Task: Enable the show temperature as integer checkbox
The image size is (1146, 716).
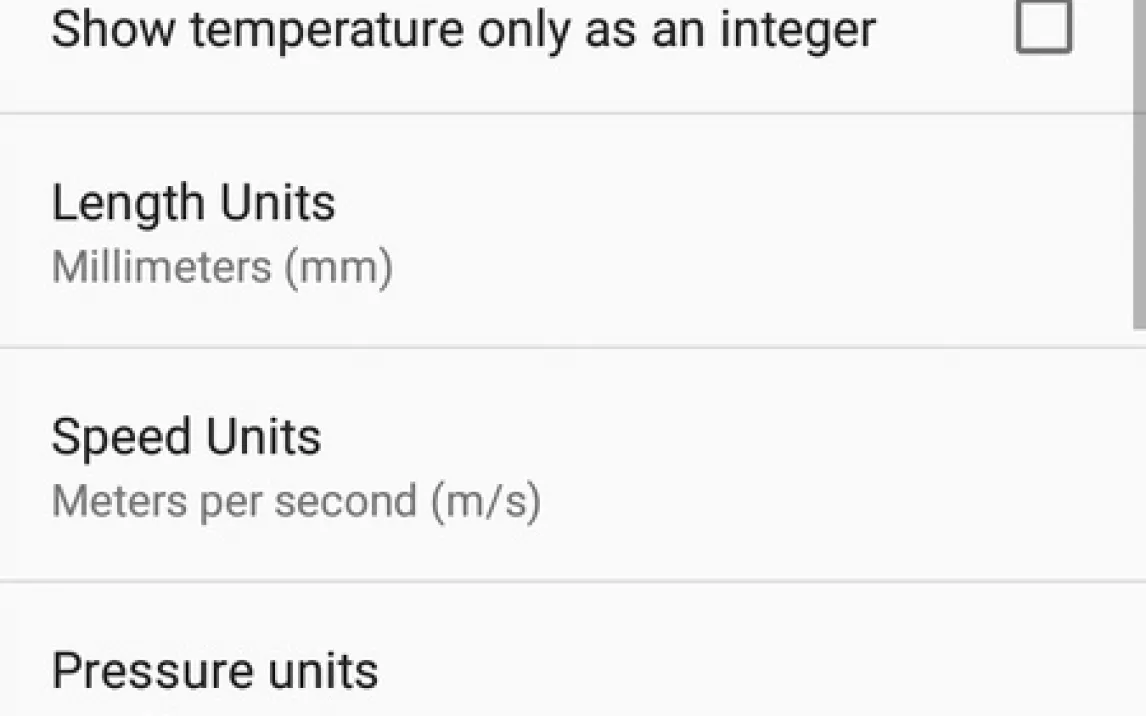Action: point(1044,27)
